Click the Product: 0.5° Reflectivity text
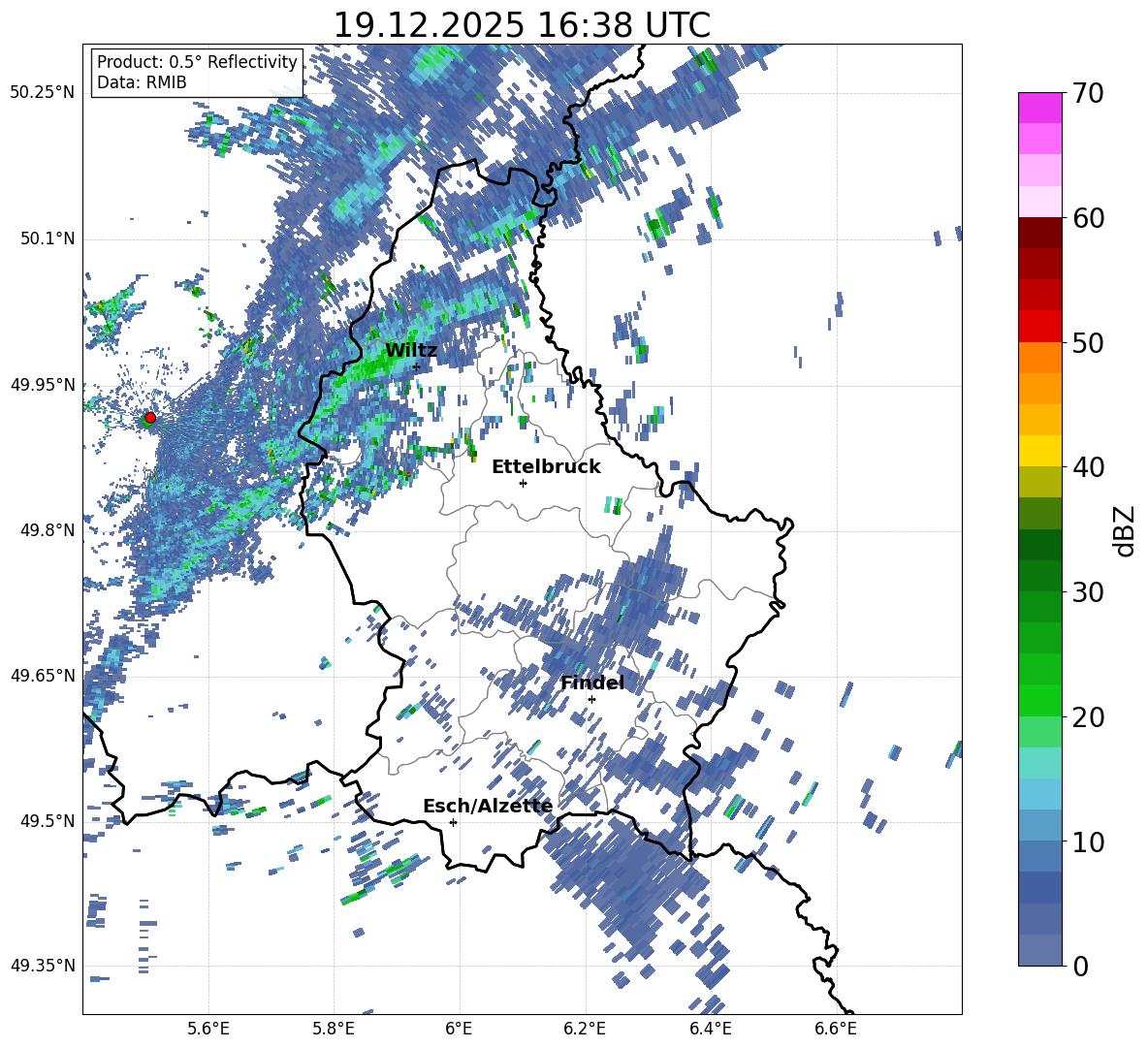 pos(197,61)
